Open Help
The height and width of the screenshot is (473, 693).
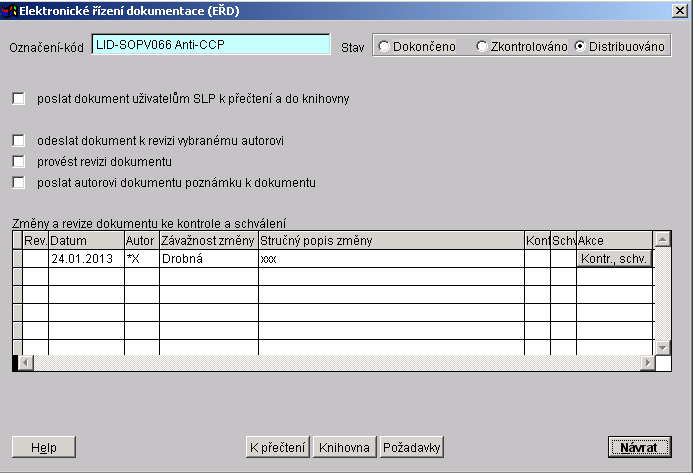coord(43,447)
